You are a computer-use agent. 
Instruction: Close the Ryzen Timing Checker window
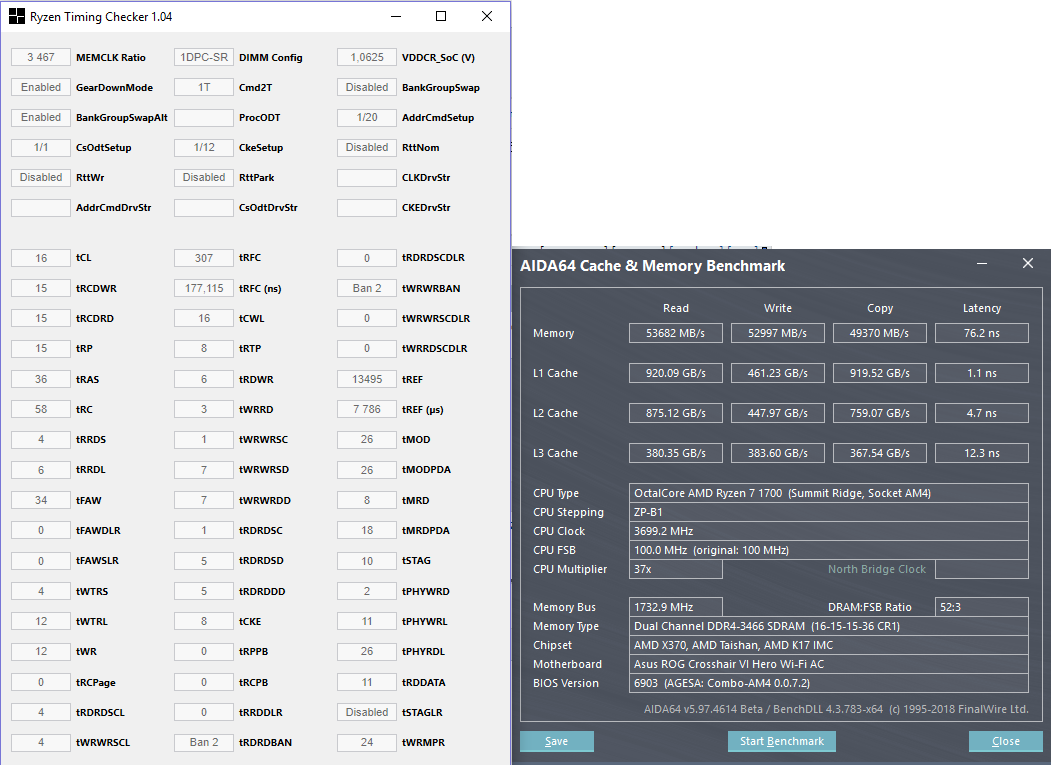click(487, 16)
